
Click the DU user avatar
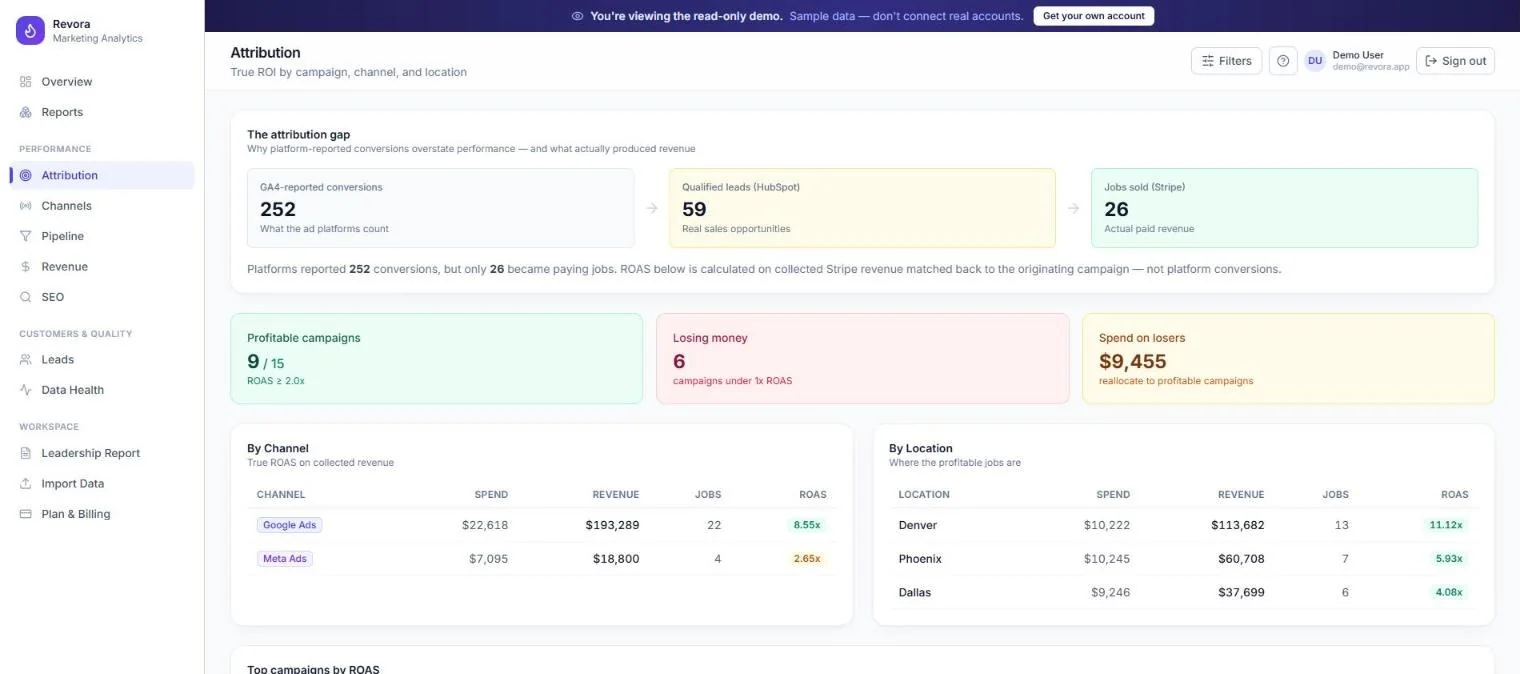pos(1315,61)
